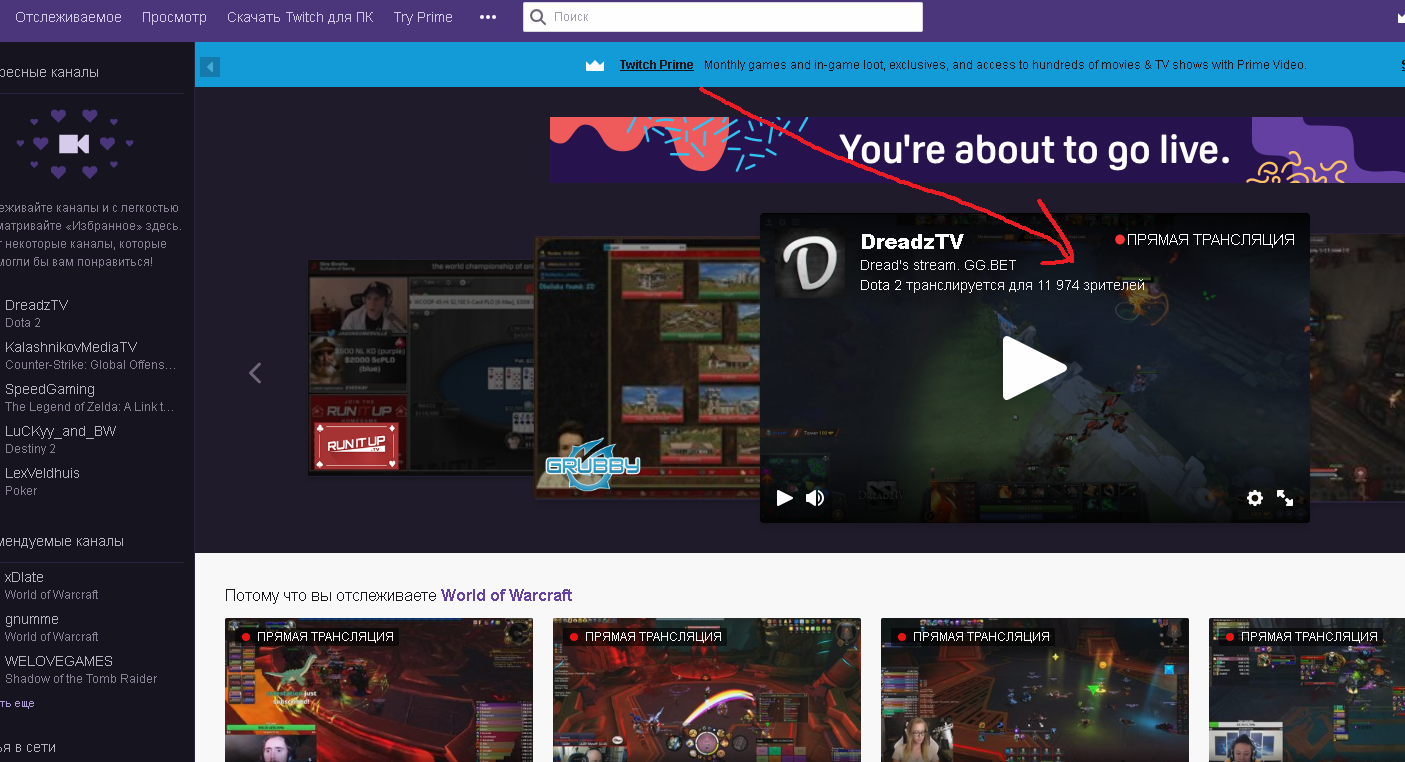Collapse the sidebar with the arrow button

[x=209, y=67]
